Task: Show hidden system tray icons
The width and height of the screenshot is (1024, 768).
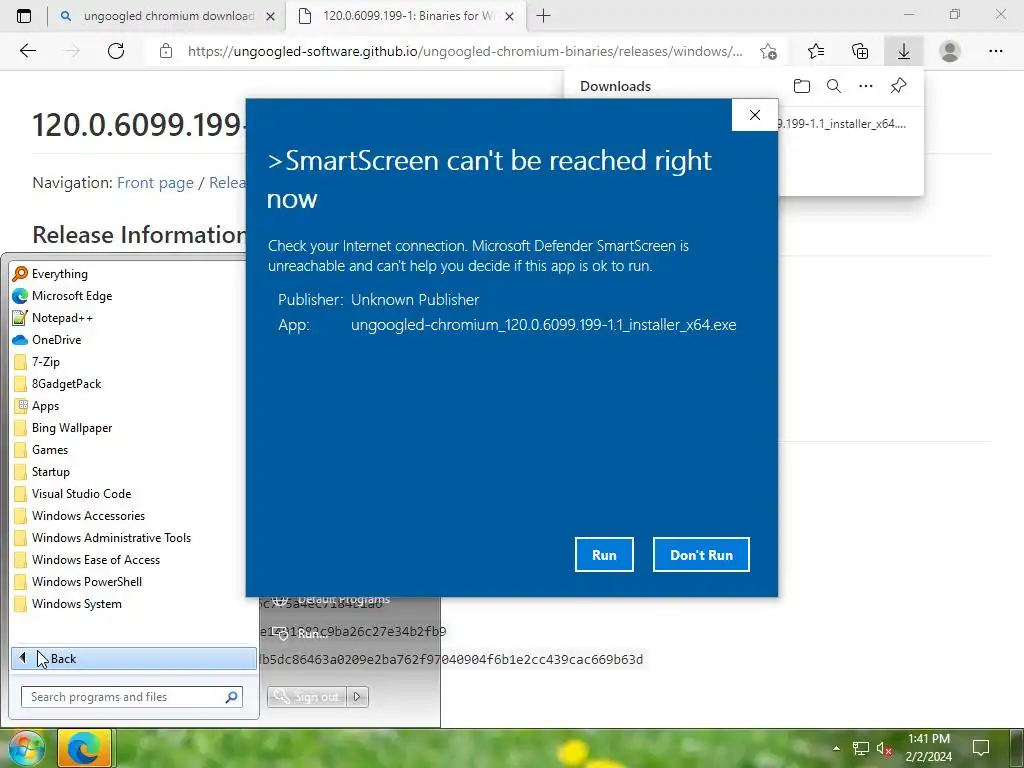Action: tap(836, 748)
